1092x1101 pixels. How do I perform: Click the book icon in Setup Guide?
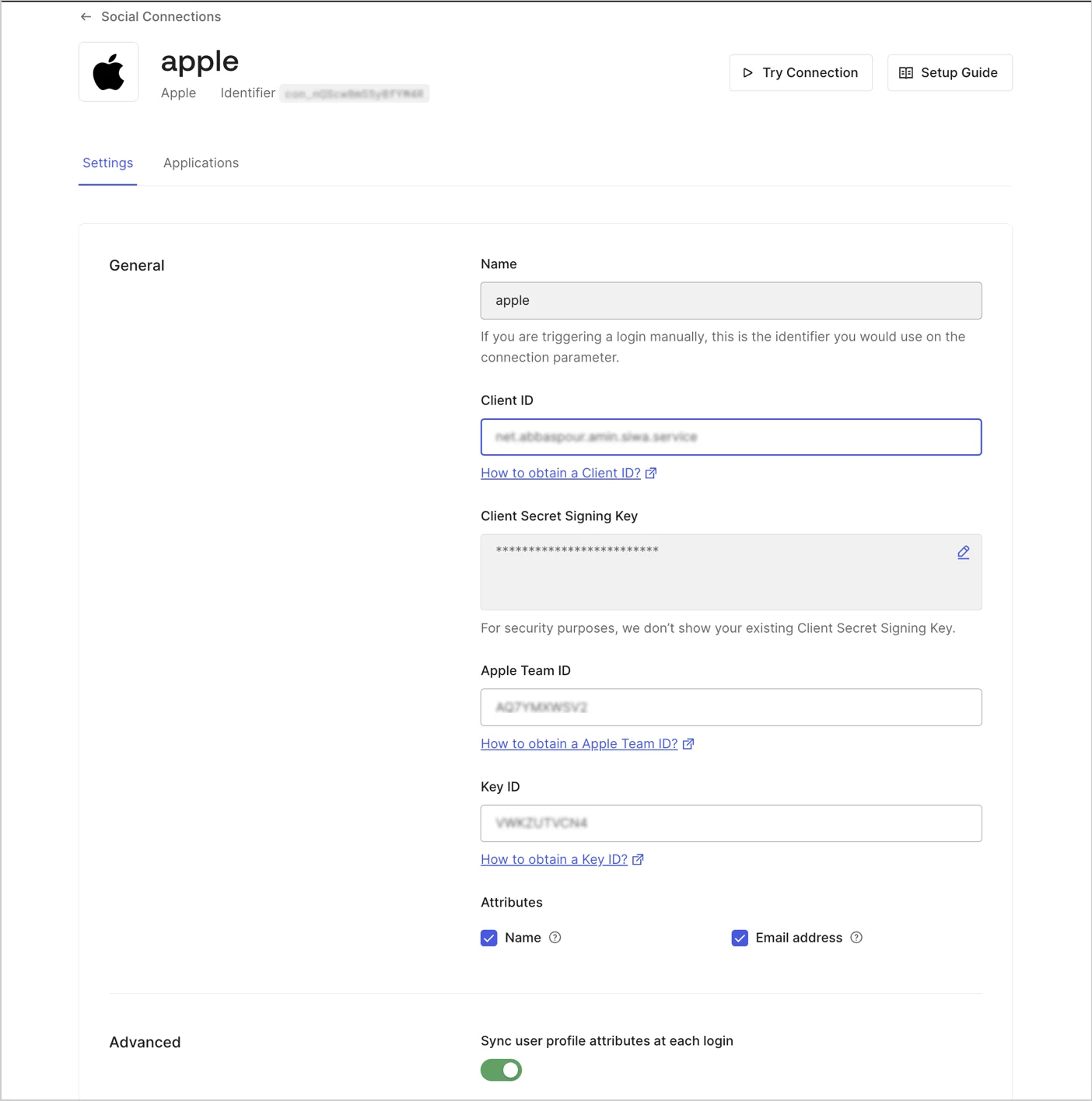(906, 72)
